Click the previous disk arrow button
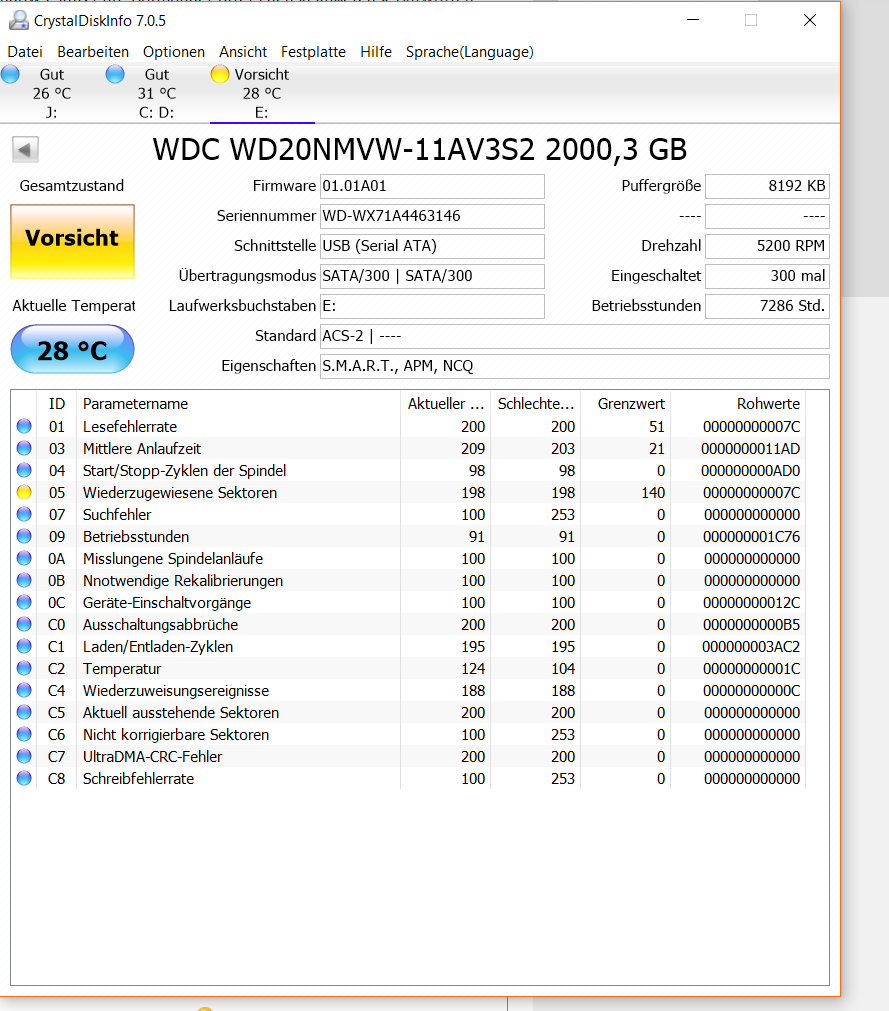 pyautogui.click(x=25, y=150)
